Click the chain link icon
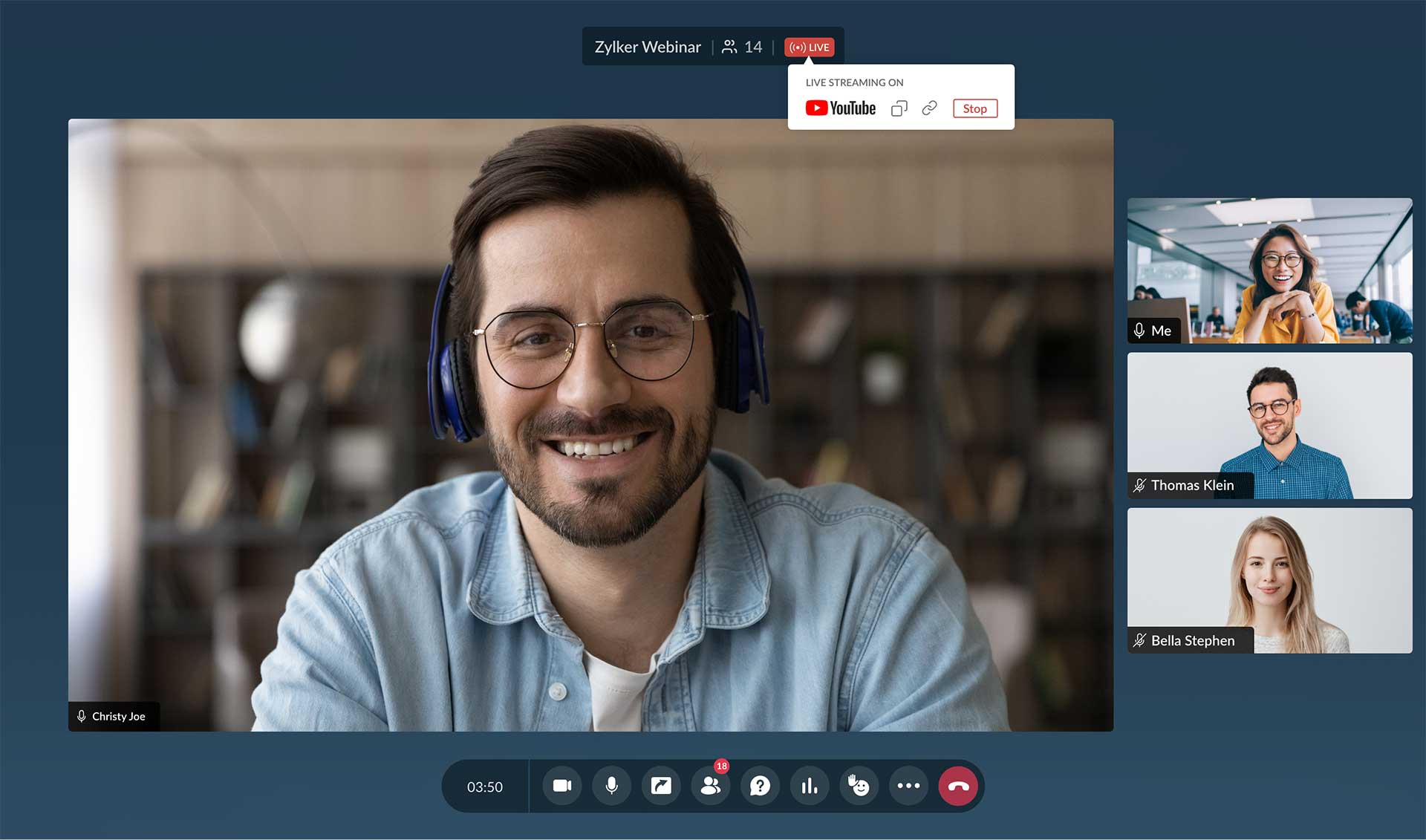This screenshot has width=1426, height=840. click(x=929, y=108)
